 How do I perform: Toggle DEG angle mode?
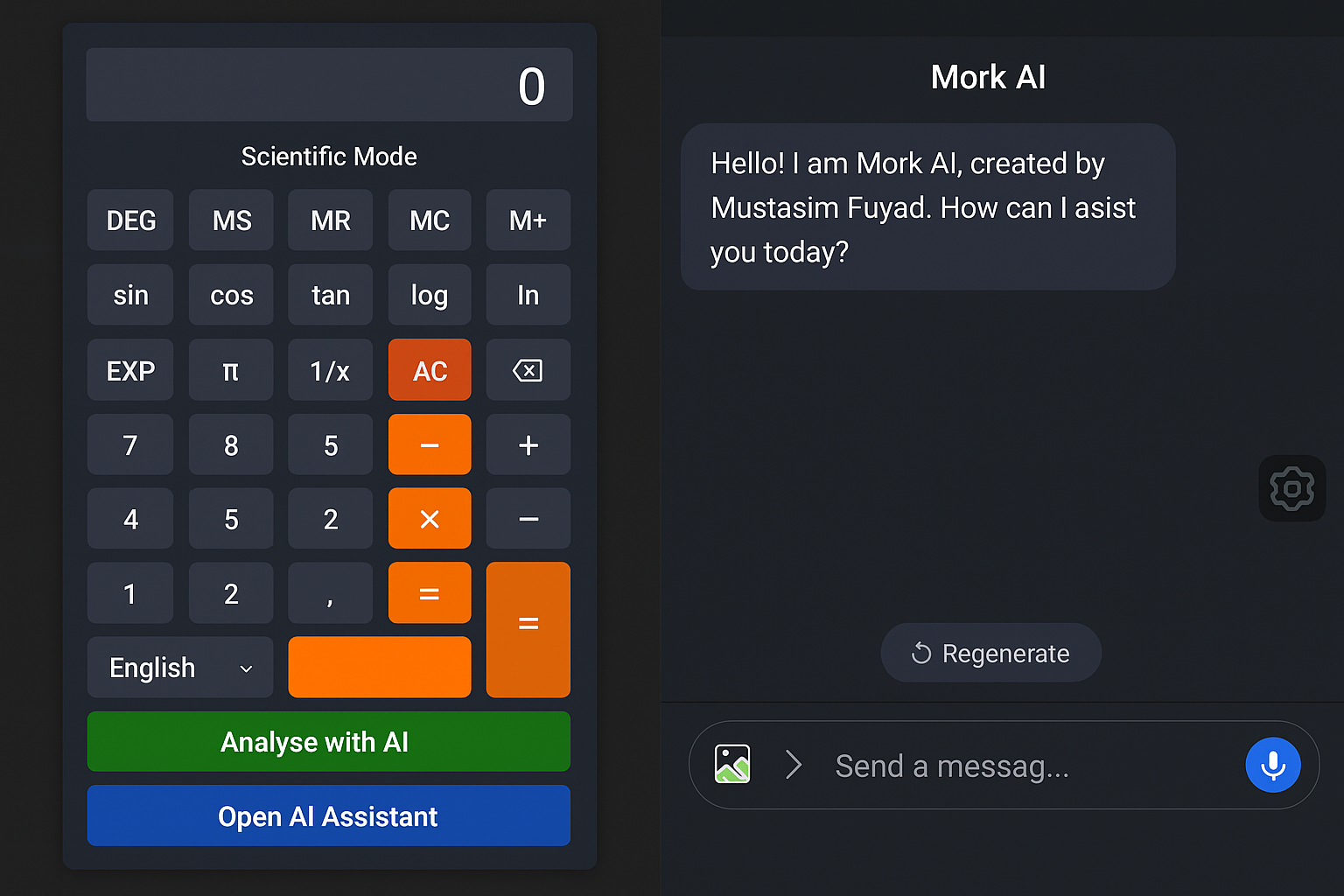pyautogui.click(x=130, y=220)
